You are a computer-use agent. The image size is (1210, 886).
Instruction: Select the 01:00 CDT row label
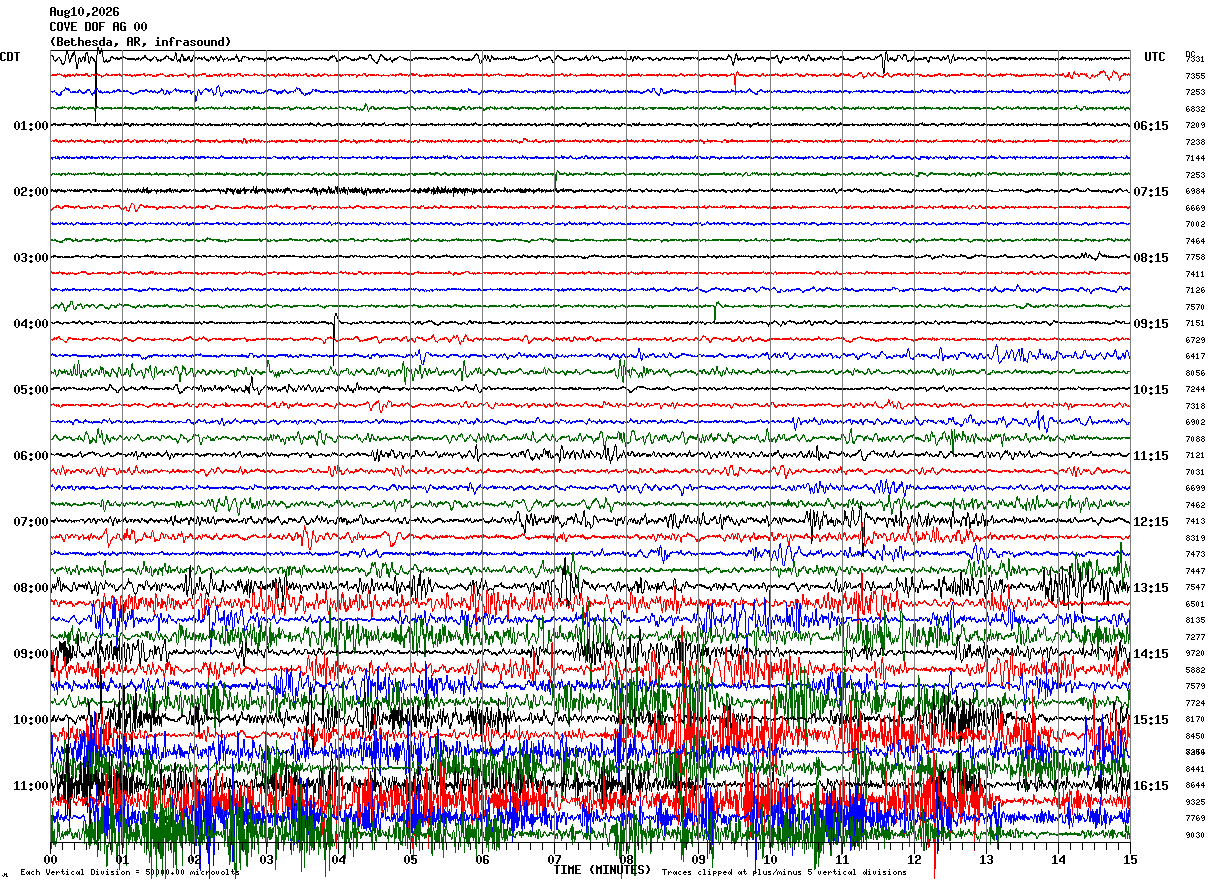(x=31, y=126)
